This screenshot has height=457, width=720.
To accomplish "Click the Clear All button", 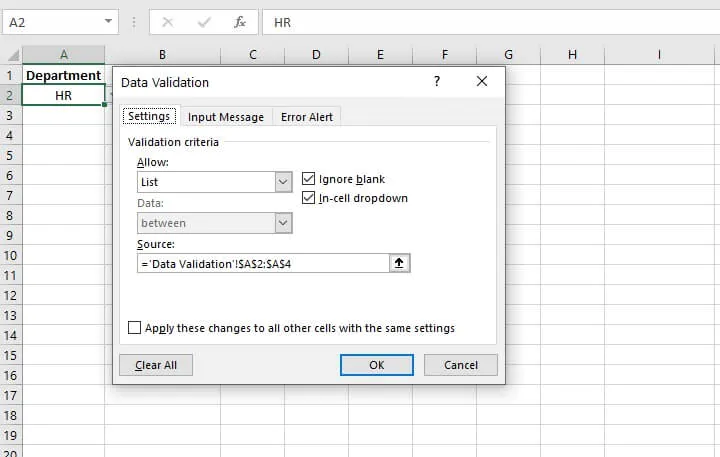I will tap(156, 365).
